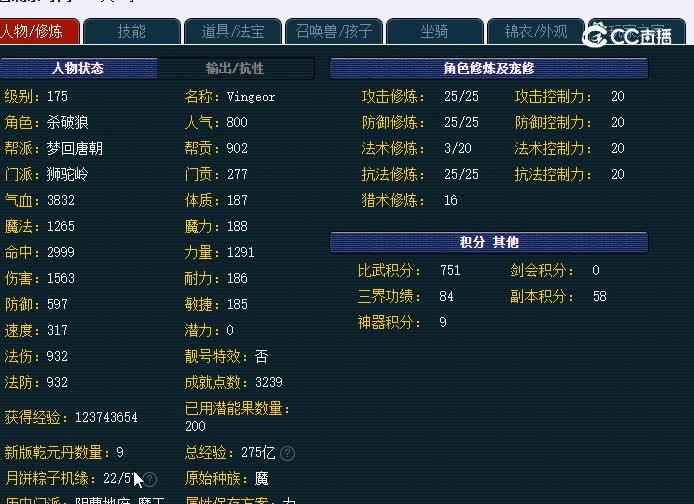Screen dimensions: 694x504
Task: Click the 速度 value 317
Action: click(x=57, y=331)
